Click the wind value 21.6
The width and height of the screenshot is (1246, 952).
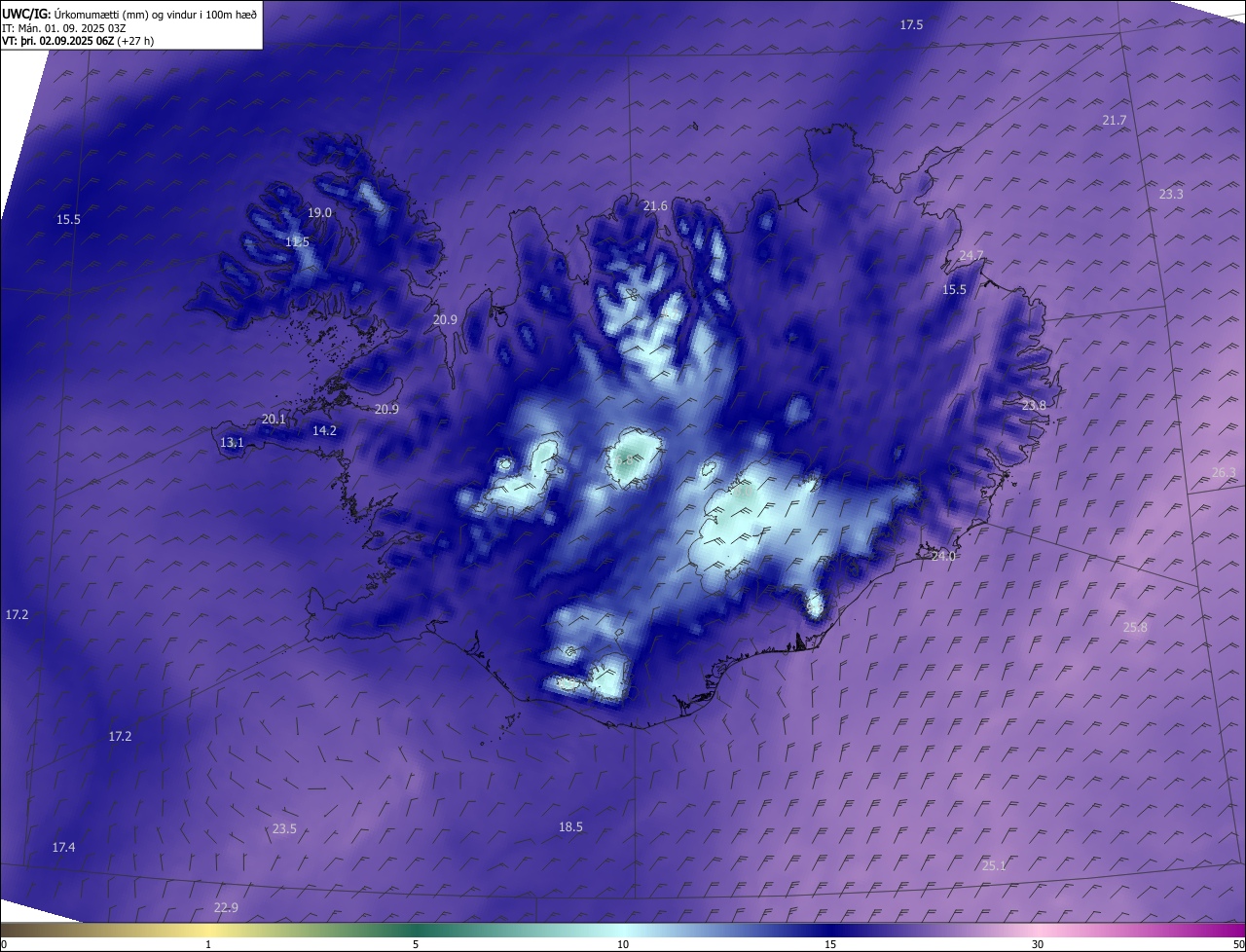655,205
